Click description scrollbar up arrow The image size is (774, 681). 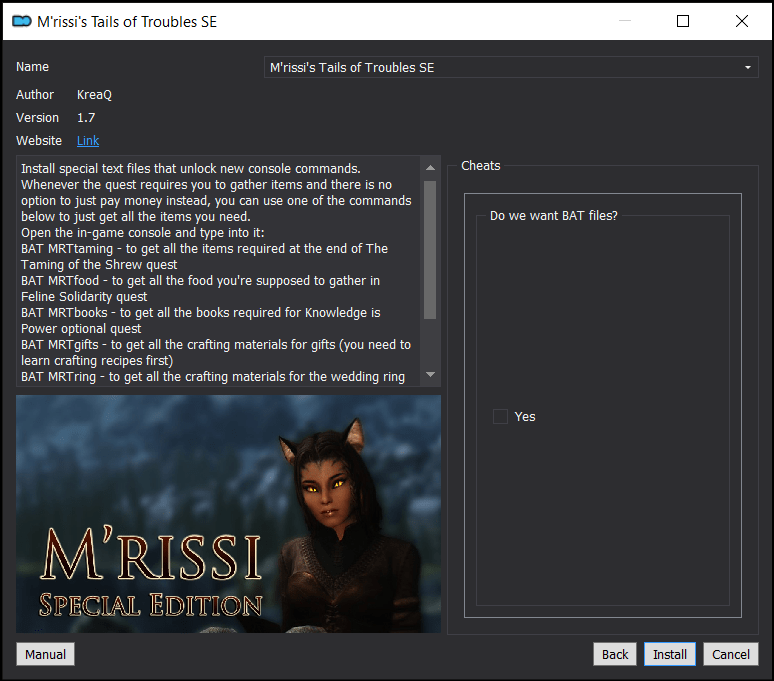[x=430, y=168]
